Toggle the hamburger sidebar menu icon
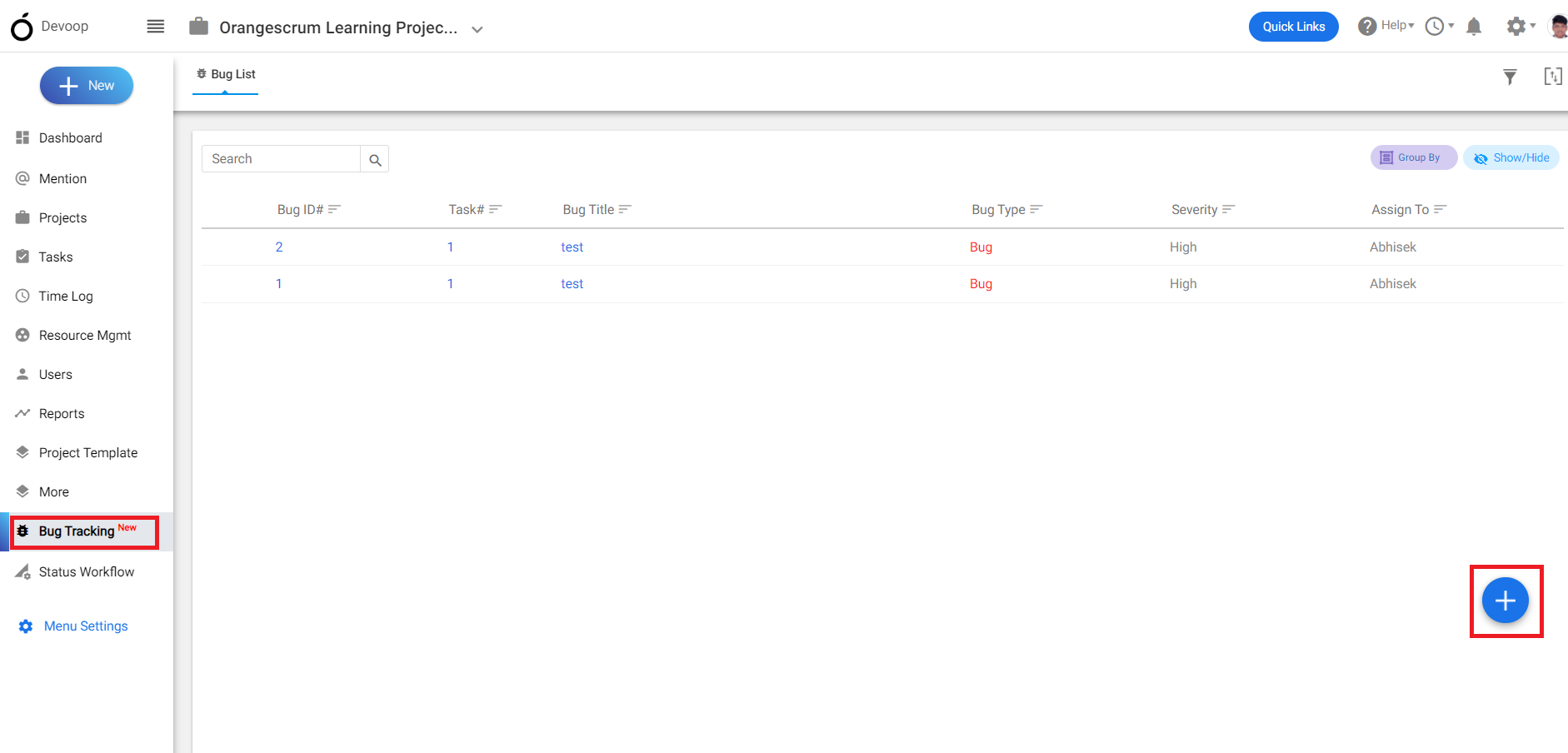The height and width of the screenshot is (753, 1568). tap(156, 27)
